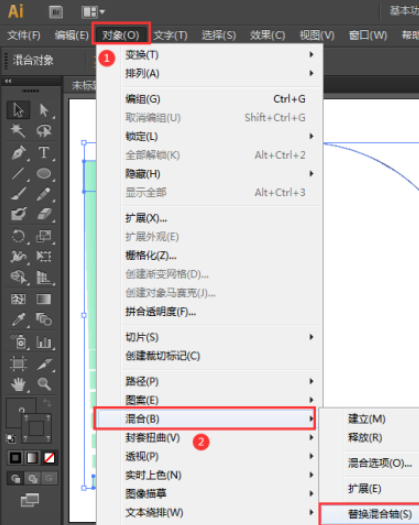Viewport: 419px width, 525px height.
Task: Select the Blend tool
Action: point(44,320)
